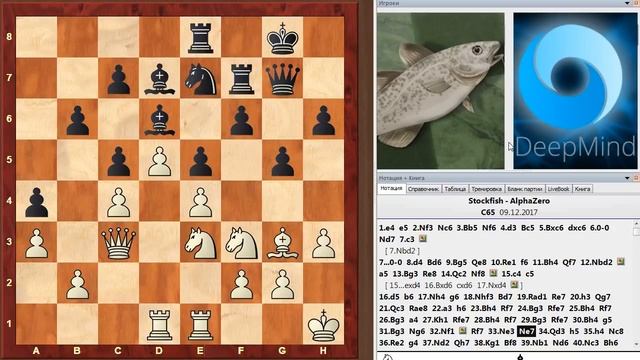Pick the white pawn on d5
This screenshot has width=640, height=360.
tap(160, 162)
